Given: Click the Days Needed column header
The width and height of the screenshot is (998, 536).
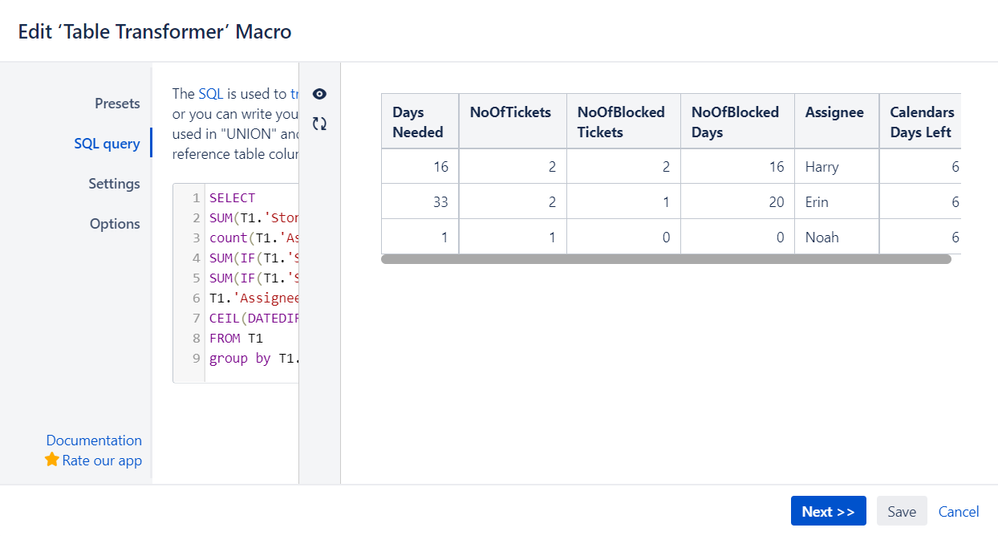Looking at the screenshot, I should pyautogui.click(x=419, y=122).
